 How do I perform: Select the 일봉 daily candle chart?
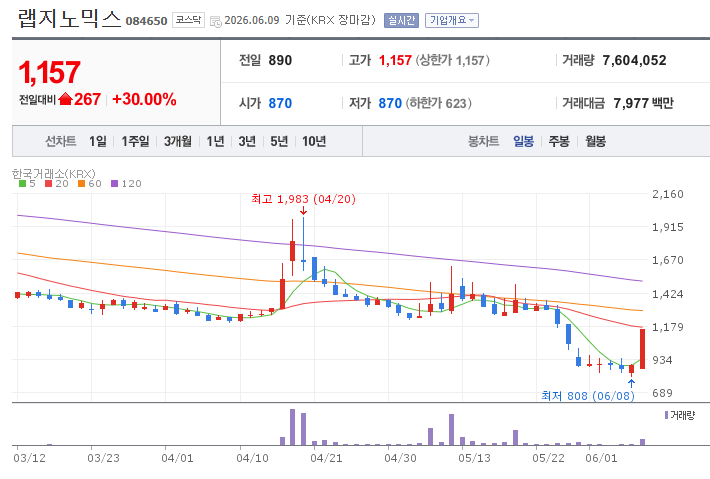click(x=523, y=141)
